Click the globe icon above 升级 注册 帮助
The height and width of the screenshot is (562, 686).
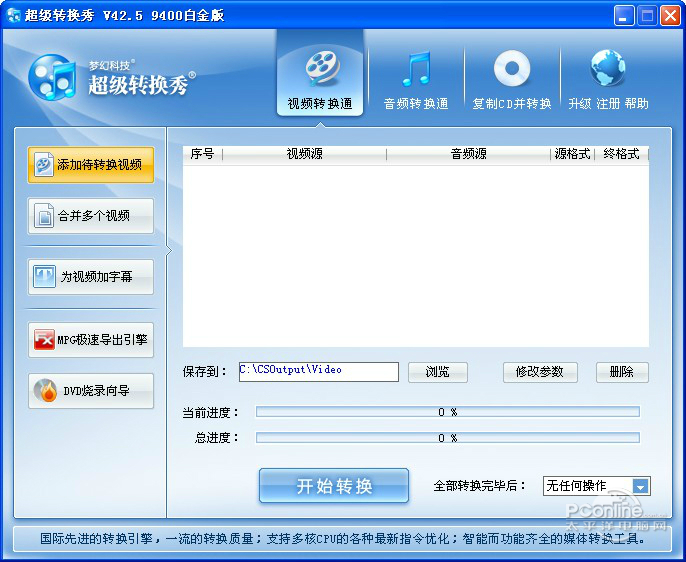click(x=608, y=68)
